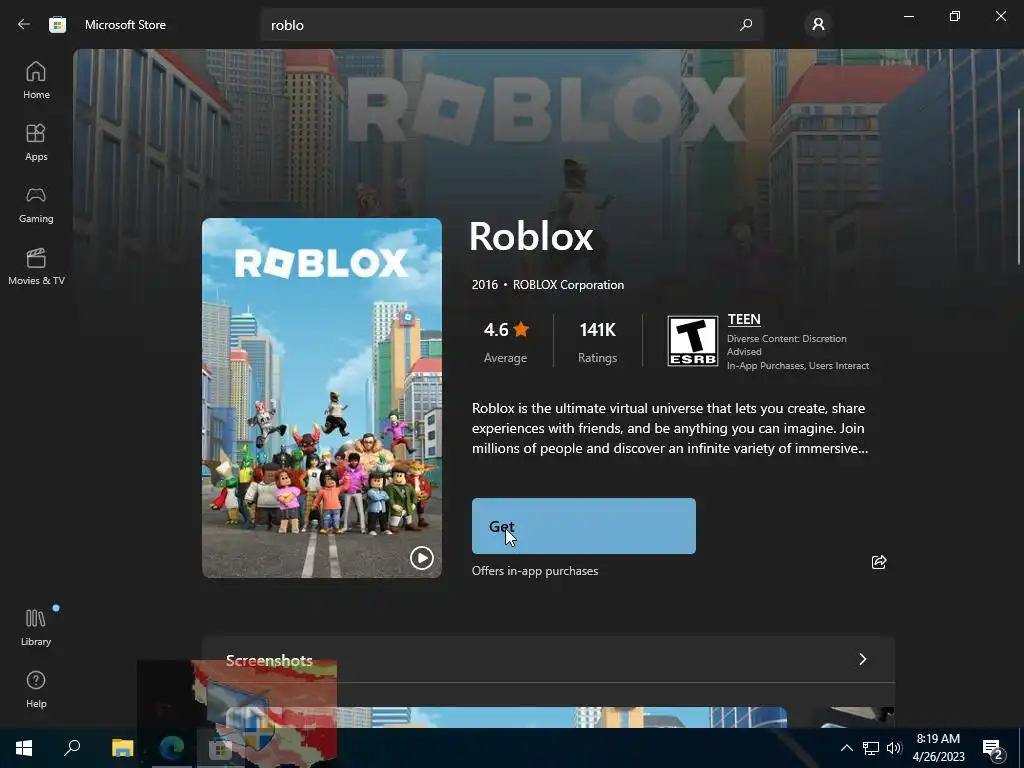Open the notification center icon
Viewport: 1024px width, 768px height.
pos(993,748)
